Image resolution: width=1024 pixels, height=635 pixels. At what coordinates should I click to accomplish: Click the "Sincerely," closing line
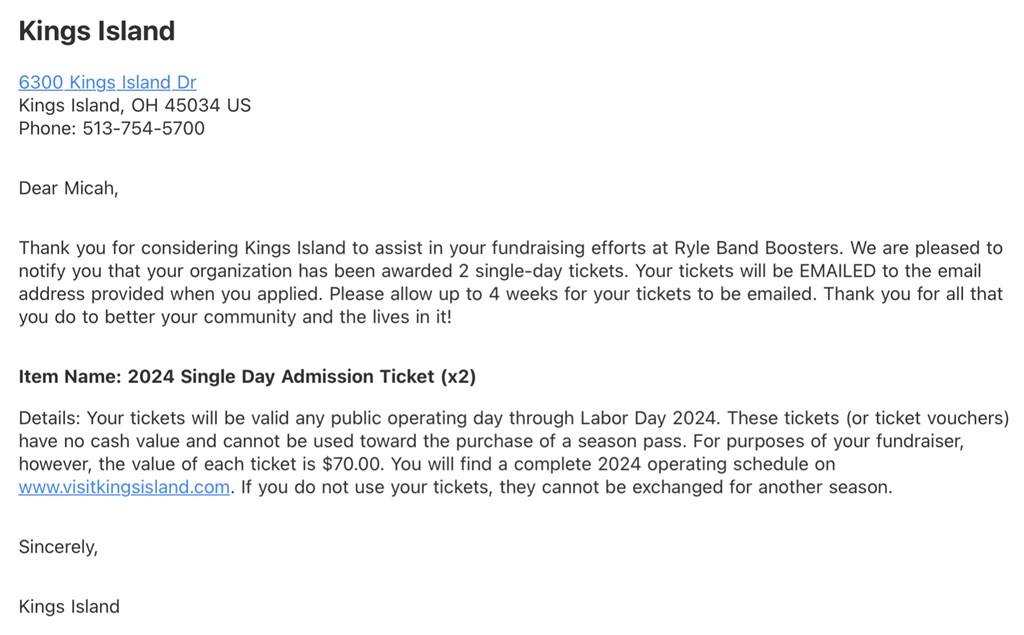coord(59,547)
